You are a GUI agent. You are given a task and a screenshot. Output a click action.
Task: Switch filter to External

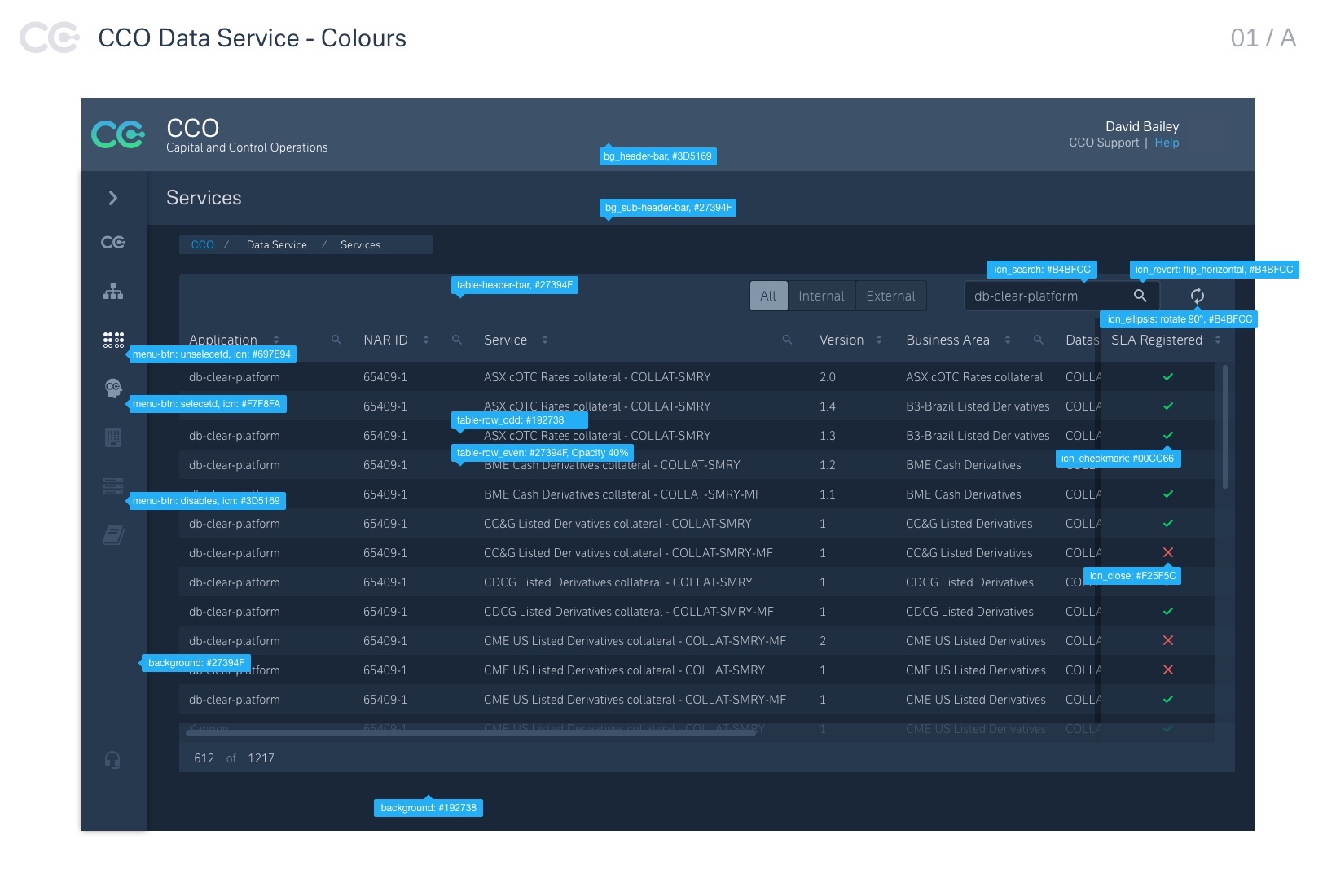point(890,296)
